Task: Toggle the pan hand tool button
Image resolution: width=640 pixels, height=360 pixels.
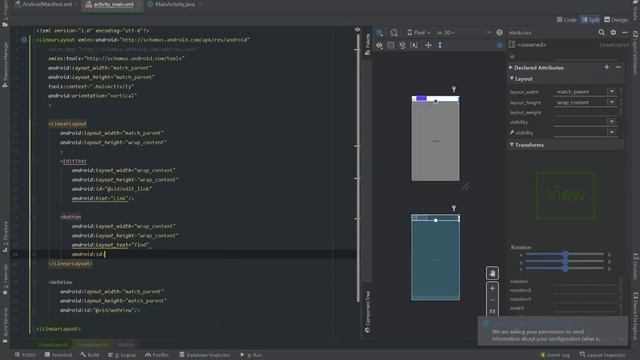Action: pos(492,273)
